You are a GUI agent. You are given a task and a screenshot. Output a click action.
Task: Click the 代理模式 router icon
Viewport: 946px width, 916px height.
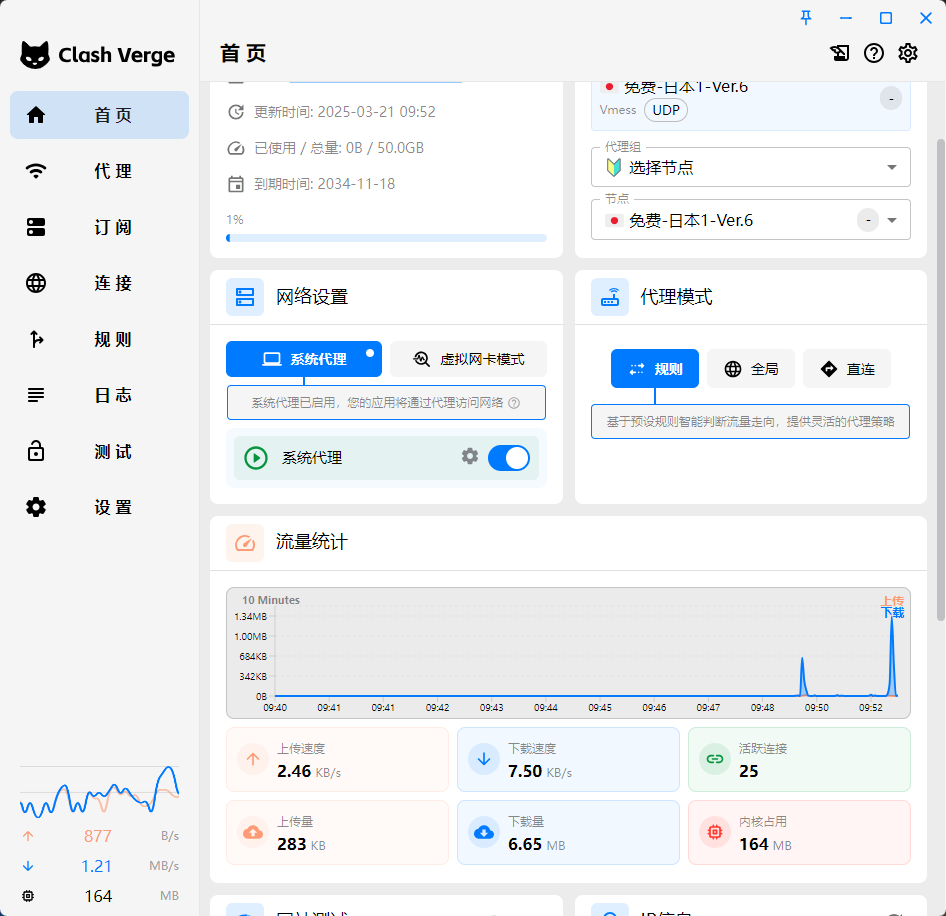[x=610, y=297]
